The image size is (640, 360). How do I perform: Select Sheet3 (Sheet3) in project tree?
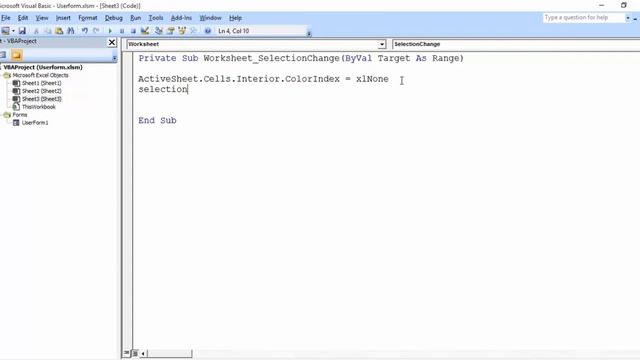click(41, 99)
